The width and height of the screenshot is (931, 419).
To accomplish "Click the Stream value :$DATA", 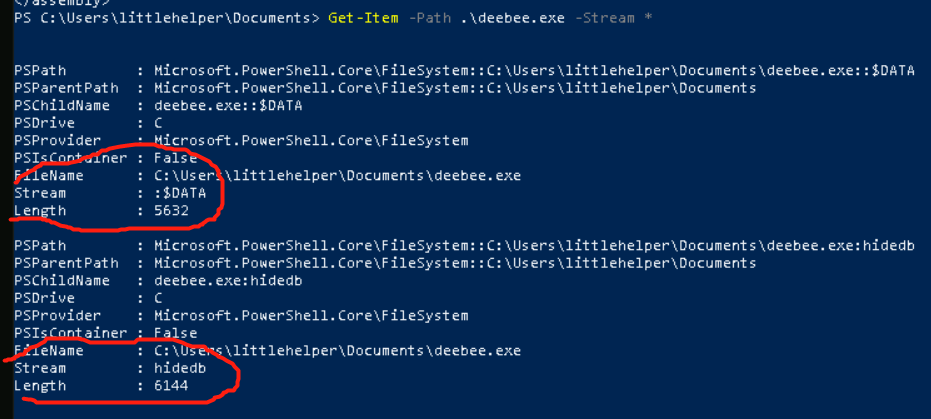I will [180, 193].
